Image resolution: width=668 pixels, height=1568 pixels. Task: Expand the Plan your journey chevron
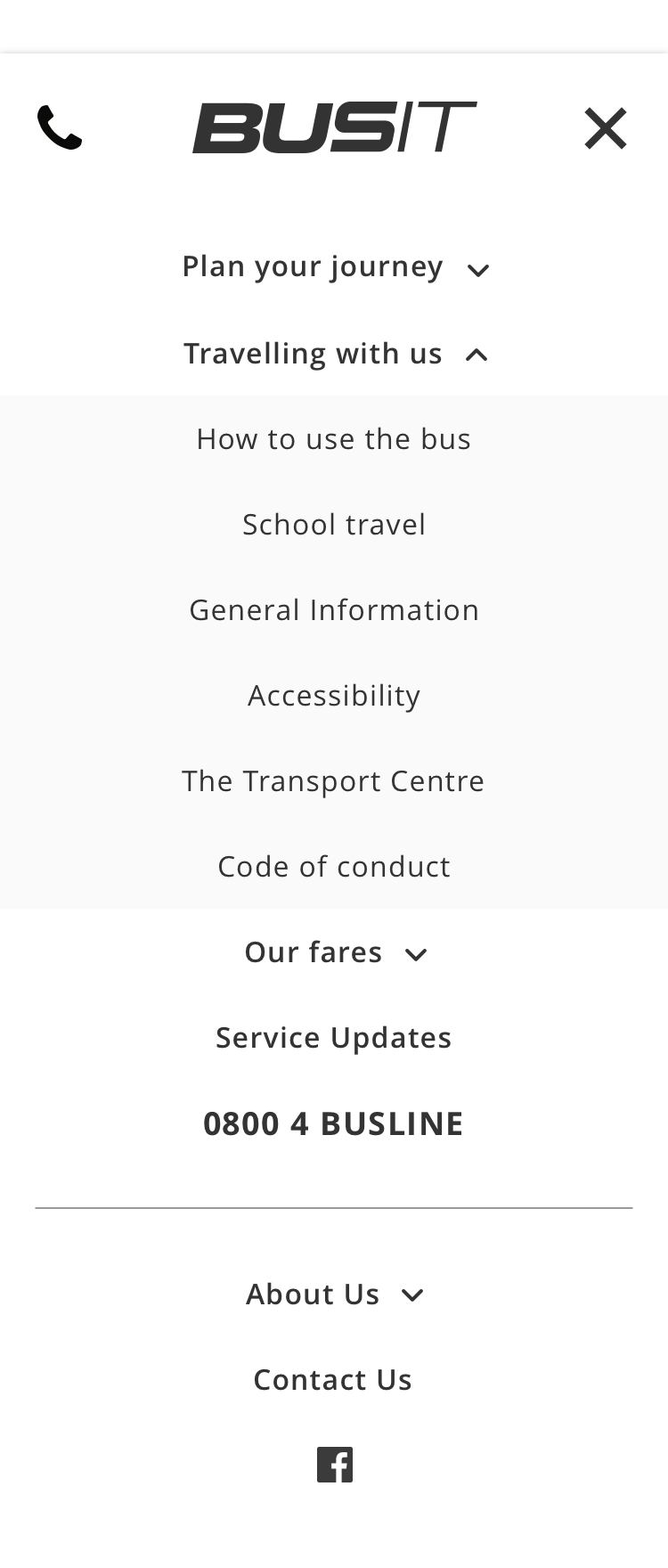(478, 270)
